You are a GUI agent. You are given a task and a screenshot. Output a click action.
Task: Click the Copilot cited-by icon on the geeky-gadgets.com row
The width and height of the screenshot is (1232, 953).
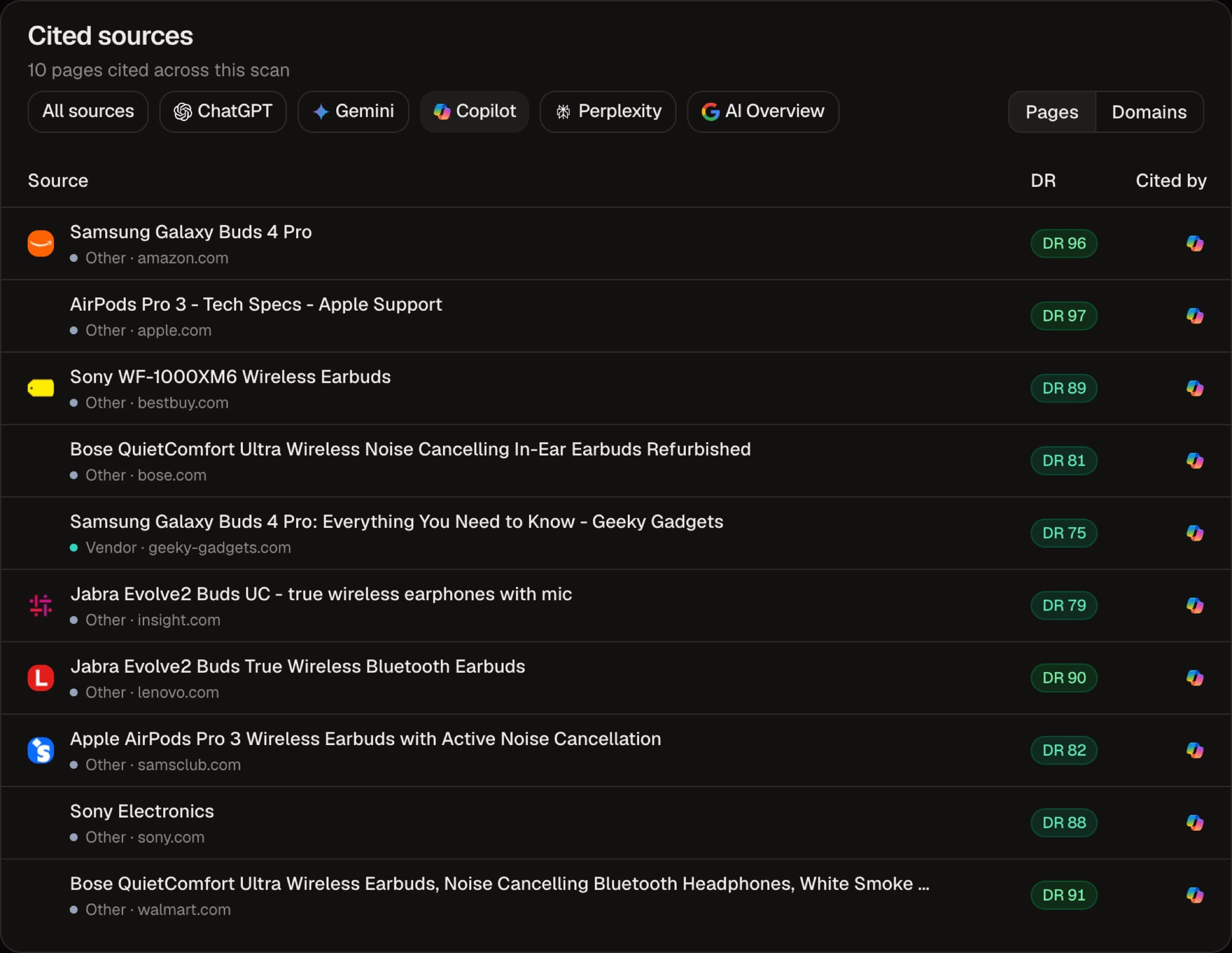click(1195, 533)
